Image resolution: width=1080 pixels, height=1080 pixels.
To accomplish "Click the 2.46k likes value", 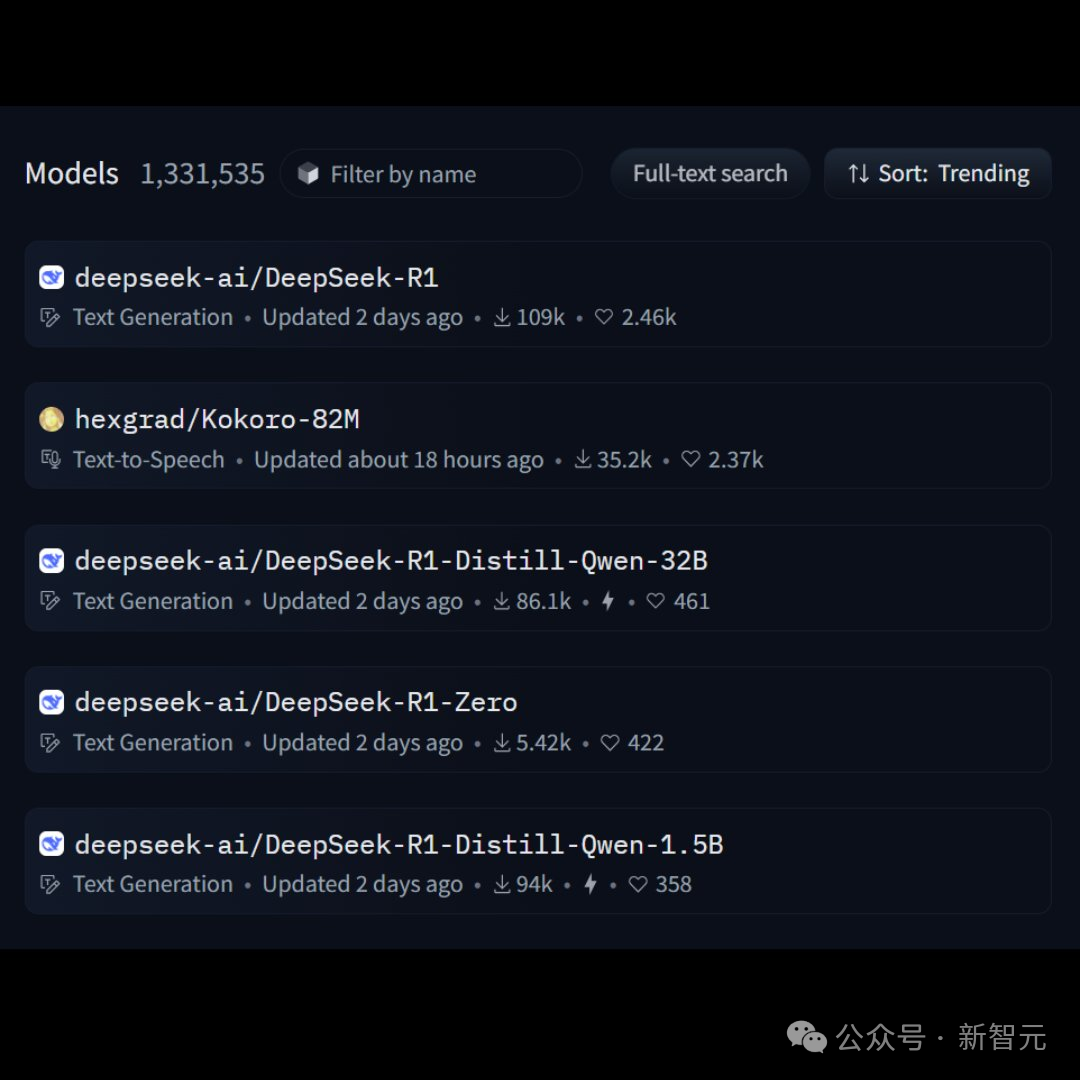I will click(649, 318).
